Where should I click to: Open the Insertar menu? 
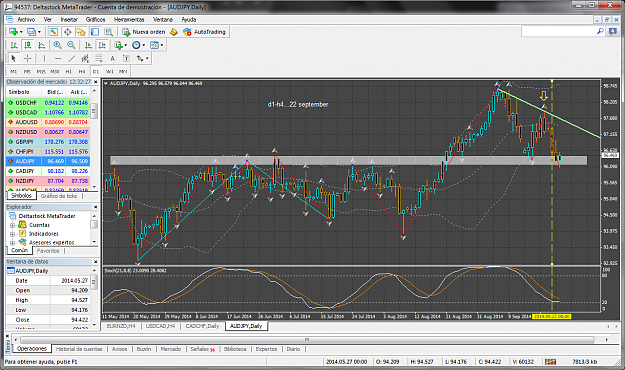(x=69, y=19)
